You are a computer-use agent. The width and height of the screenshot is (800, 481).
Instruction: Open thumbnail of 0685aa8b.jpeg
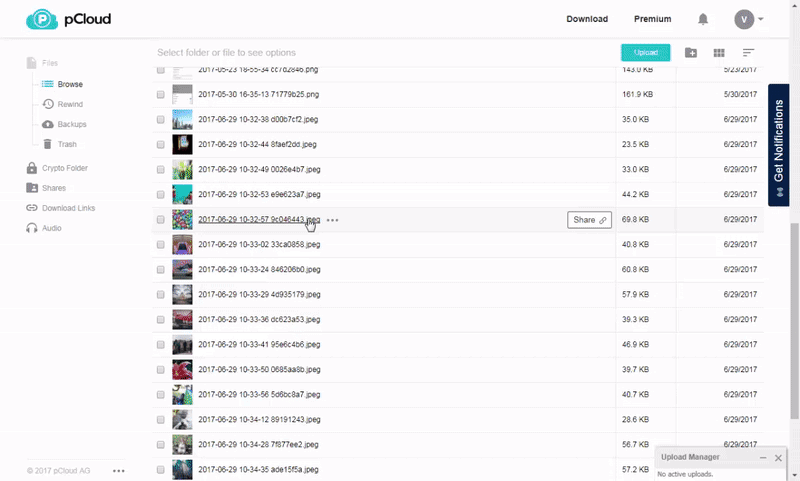pyautogui.click(x=182, y=369)
